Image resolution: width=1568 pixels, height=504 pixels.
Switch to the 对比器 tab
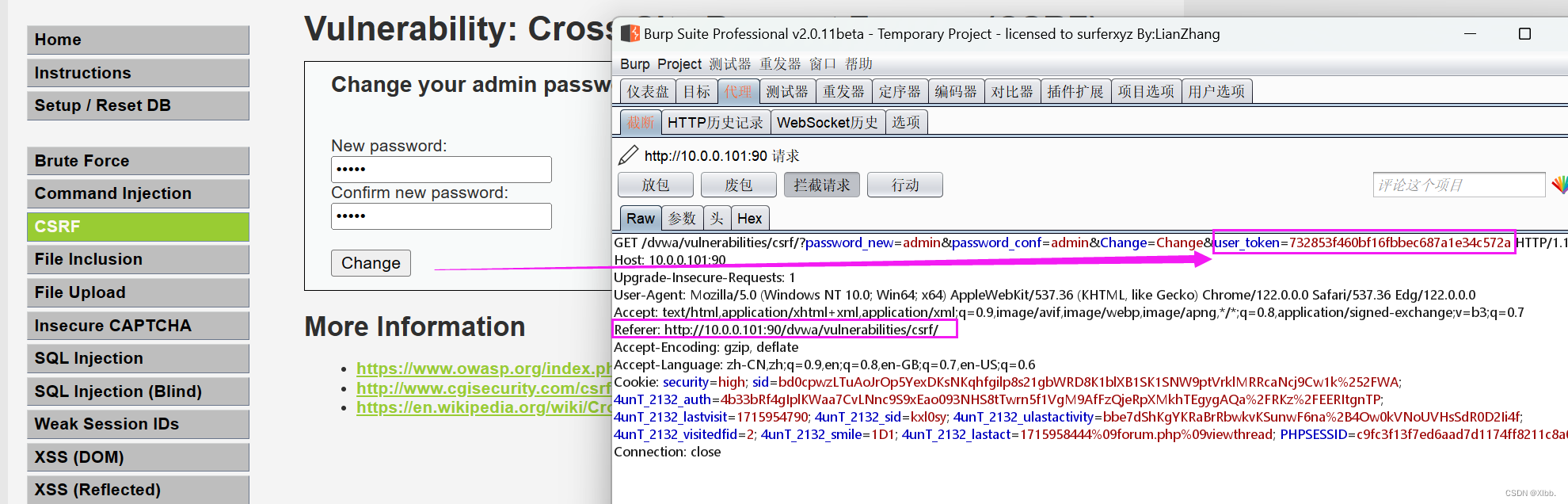1012,92
